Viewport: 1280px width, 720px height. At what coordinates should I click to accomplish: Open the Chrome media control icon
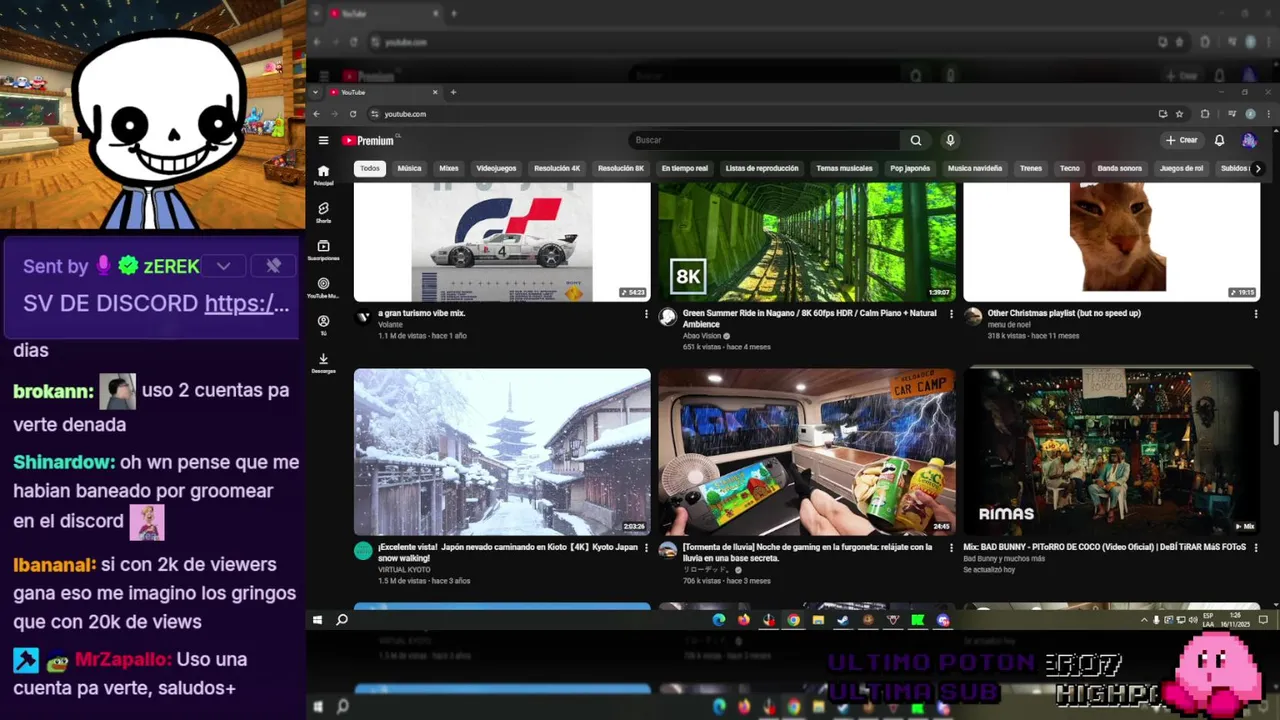pyautogui.click(x=1232, y=114)
